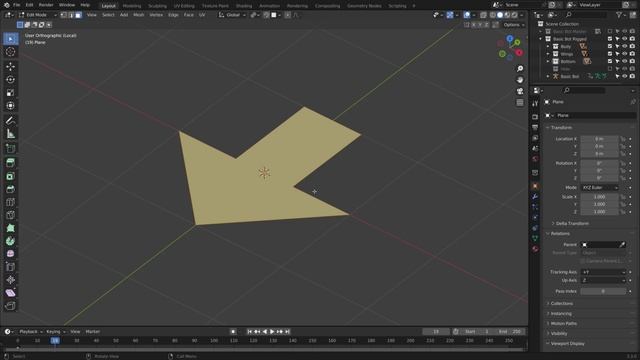
Task: Open the Tracking Axis dropdown
Action: pos(603,272)
